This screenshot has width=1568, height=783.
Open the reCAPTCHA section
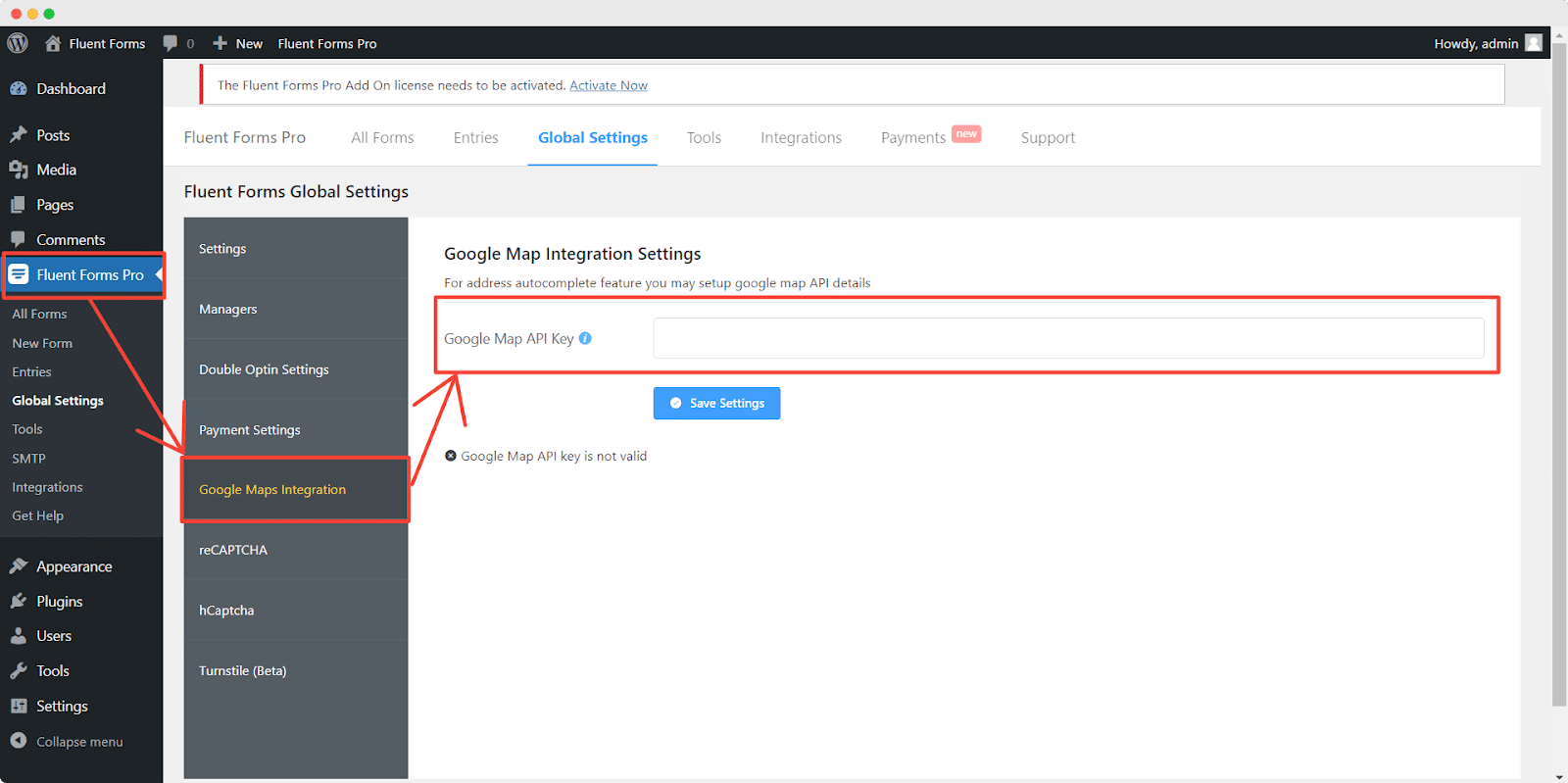[x=296, y=550]
